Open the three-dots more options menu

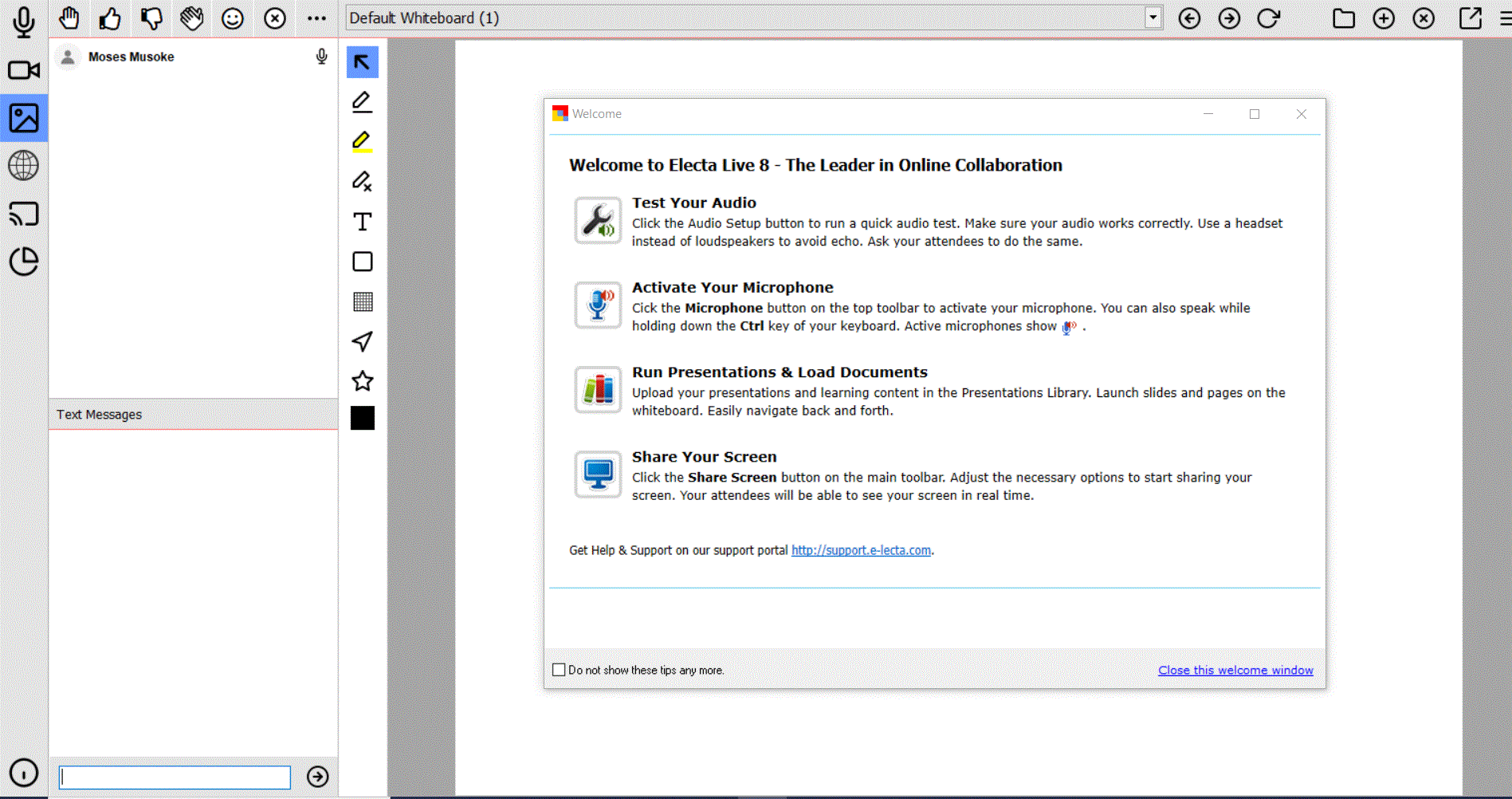coord(316,18)
